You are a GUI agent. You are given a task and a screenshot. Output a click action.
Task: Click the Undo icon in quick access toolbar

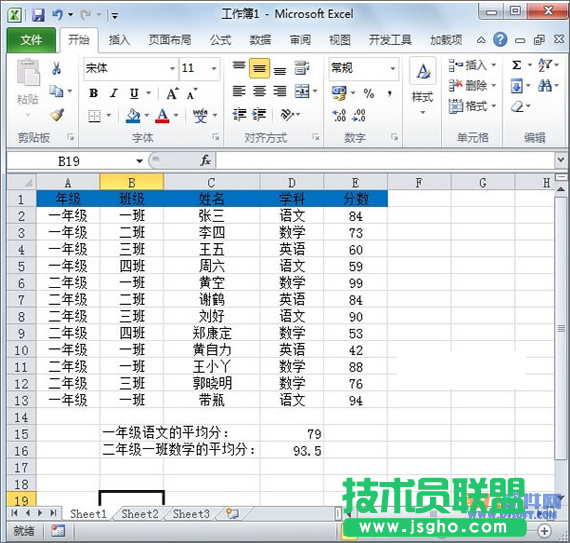point(57,15)
